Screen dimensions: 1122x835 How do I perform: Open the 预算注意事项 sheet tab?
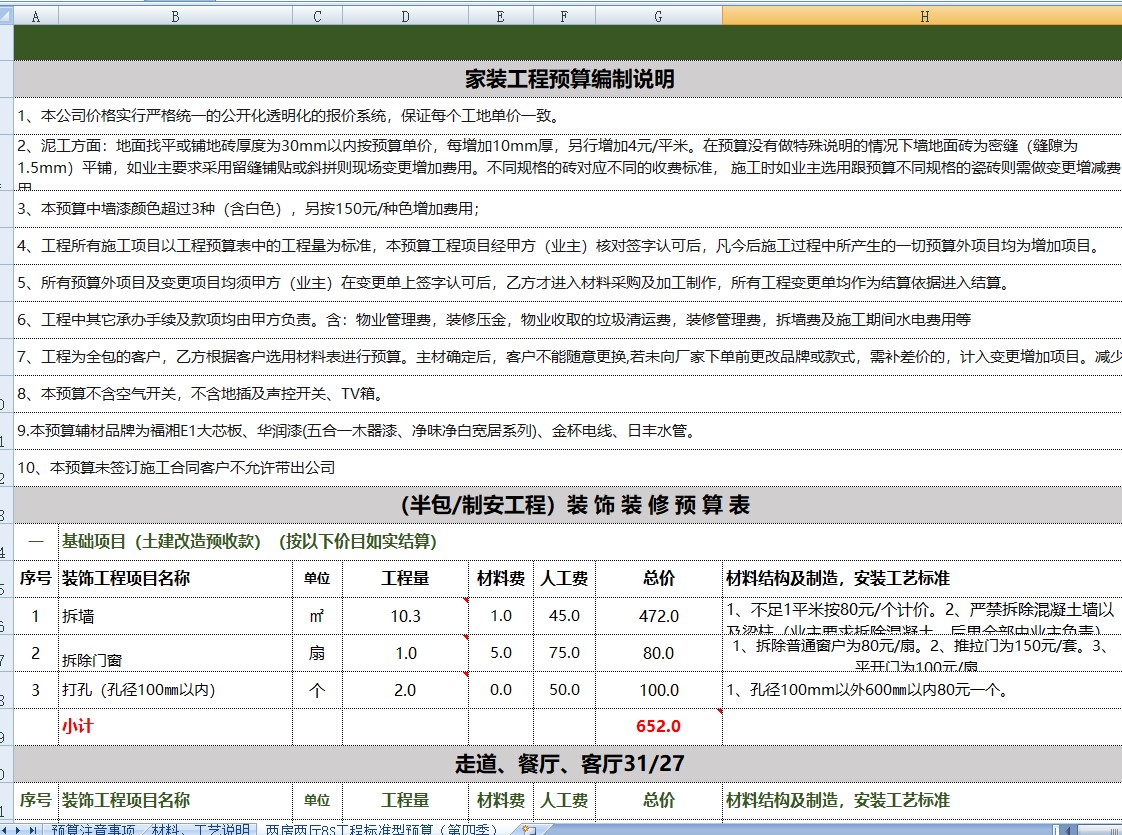93,829
